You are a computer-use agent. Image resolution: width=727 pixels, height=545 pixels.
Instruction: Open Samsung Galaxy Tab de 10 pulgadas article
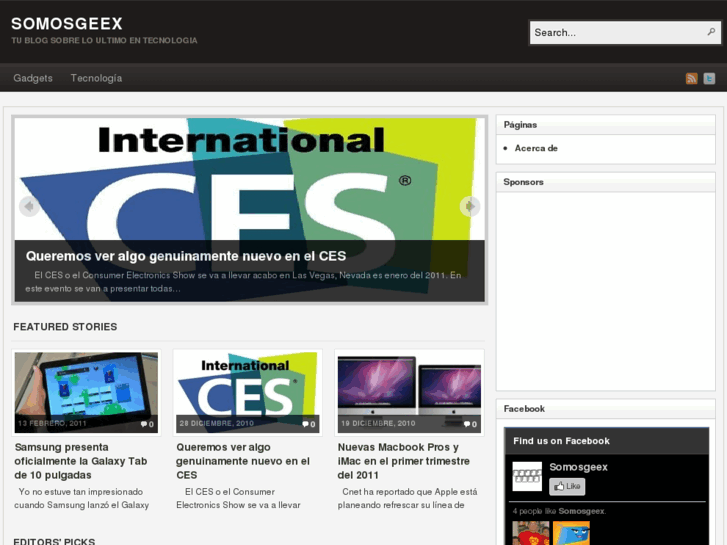click(81, 461)
